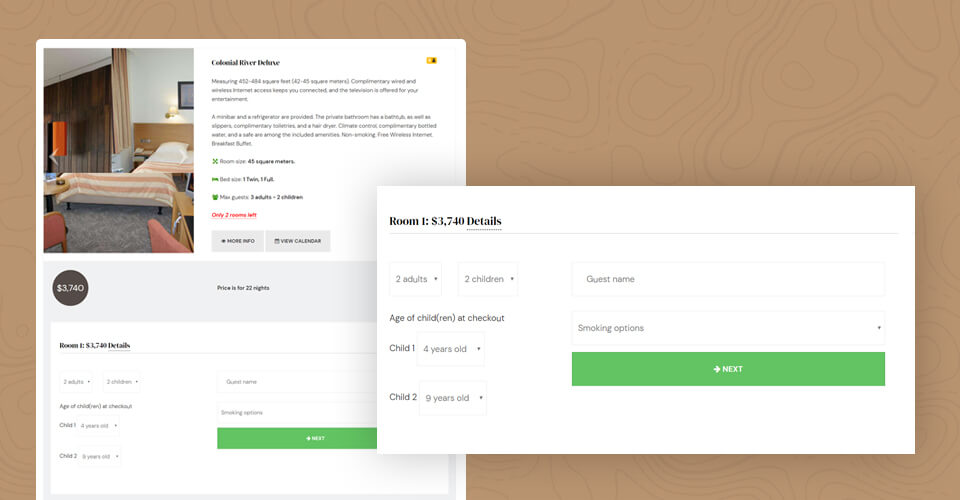
Task: Click the calendar icon in View Calendar button
Action: coord(277,241)
